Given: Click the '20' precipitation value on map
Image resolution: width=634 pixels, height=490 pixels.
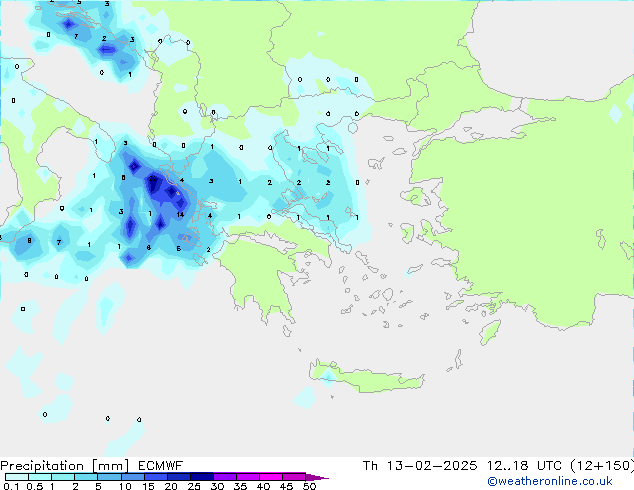Looking at the screenshot, I should coord(152,178).
